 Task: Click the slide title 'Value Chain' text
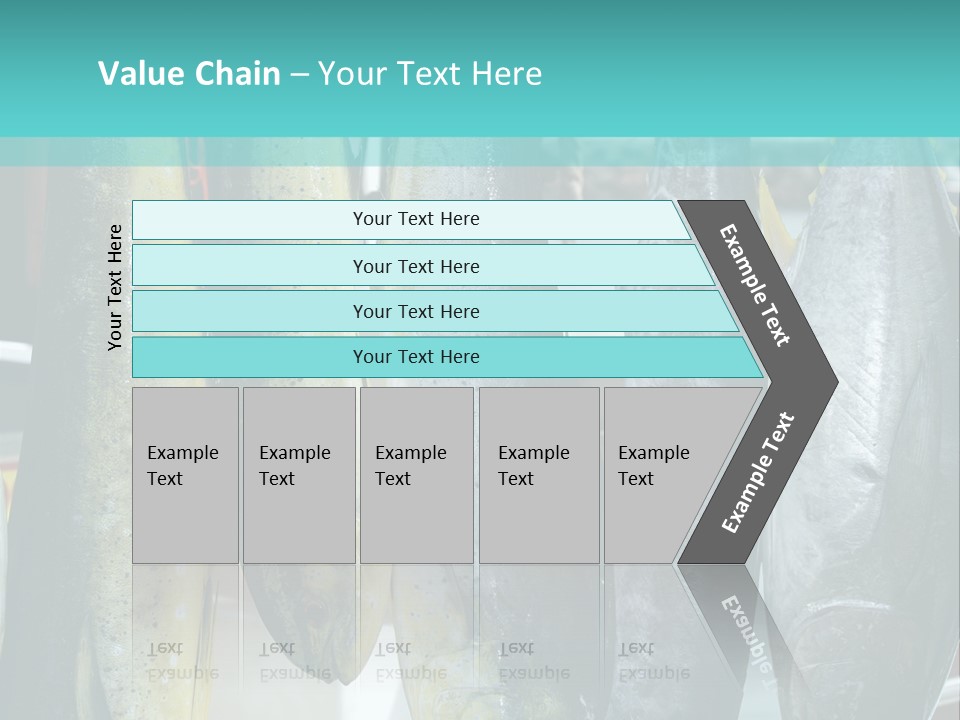tap(189, 74)
